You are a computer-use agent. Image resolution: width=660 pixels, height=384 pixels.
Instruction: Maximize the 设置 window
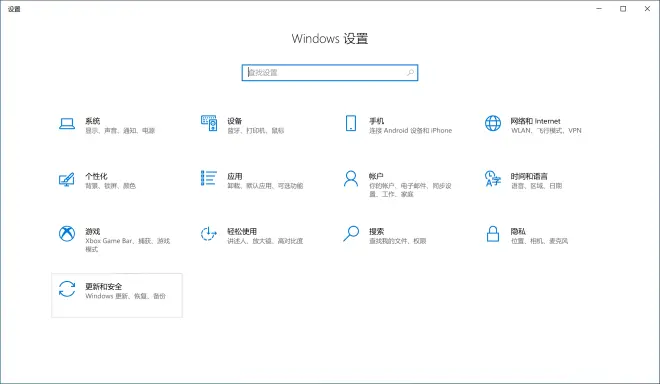(x=623, y=8)
